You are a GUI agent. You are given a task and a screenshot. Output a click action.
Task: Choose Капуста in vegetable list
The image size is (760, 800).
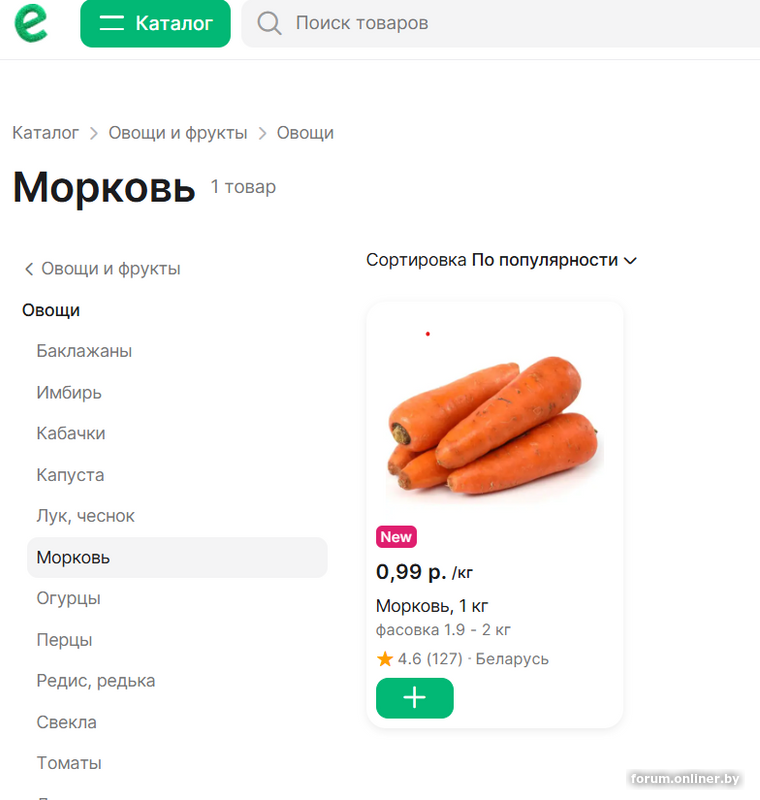pyautogui.click(x=70, y=475)
